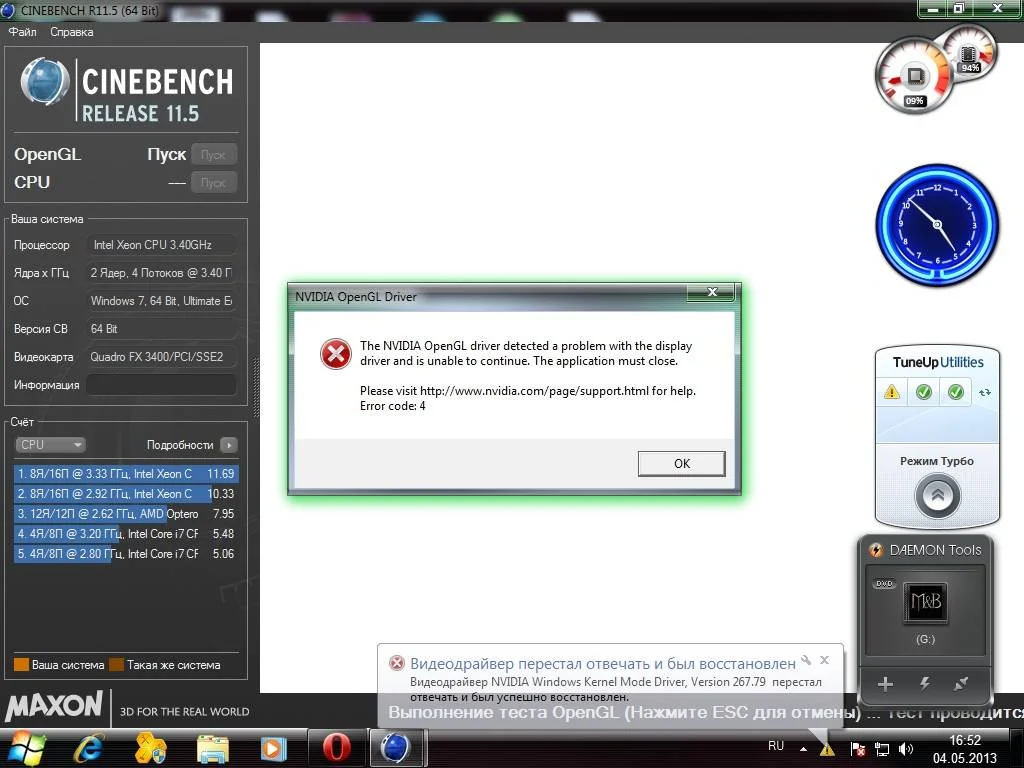Click the Cinebench globe logo icon

(44, 82)
